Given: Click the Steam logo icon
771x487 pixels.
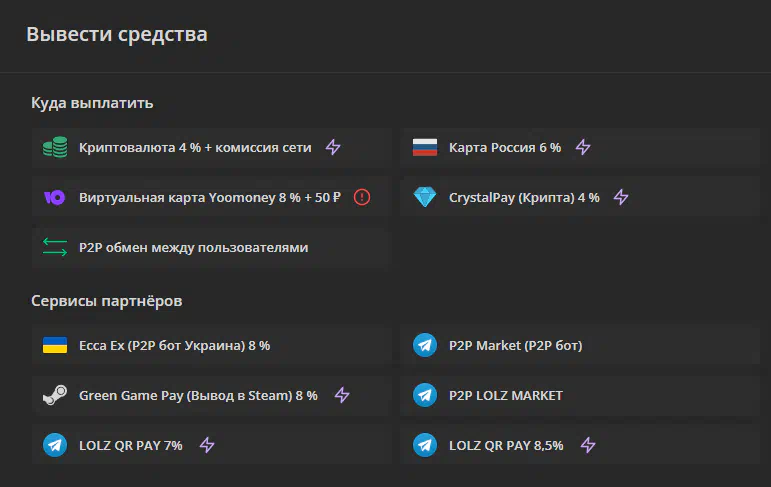Looking at the screenshot, I should [55, 395].
